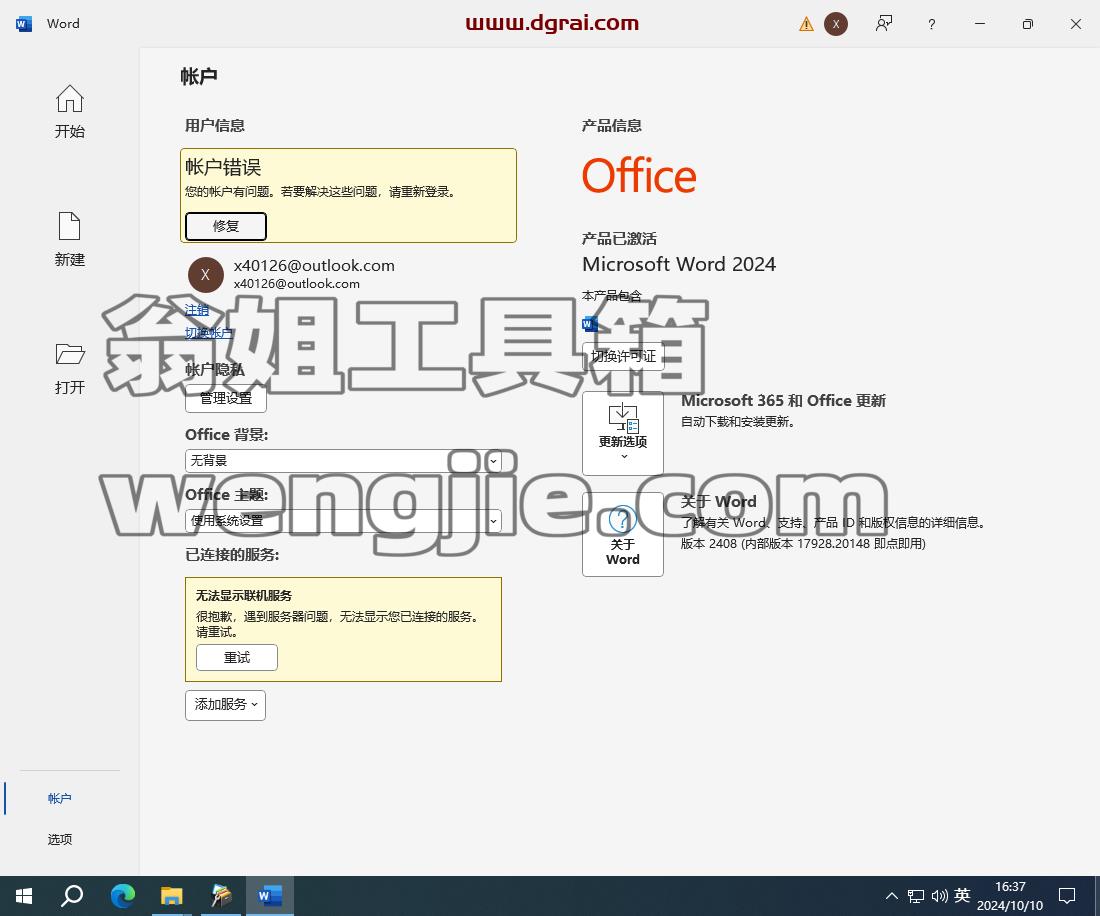Open the pinned app beside File Explorer
The image size is (1100, 916).
tap(221, 896)
